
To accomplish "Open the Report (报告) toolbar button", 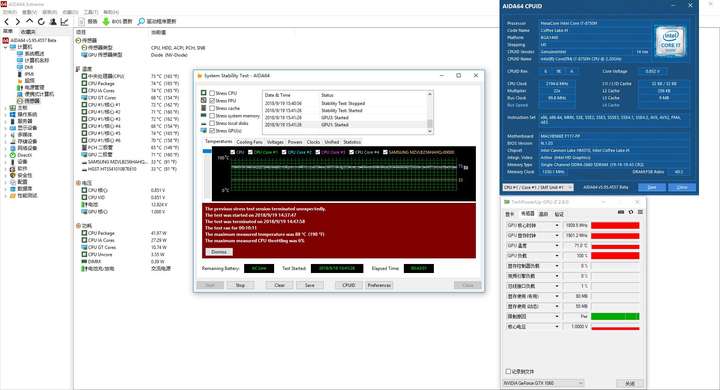I will [x=88, y=22].
